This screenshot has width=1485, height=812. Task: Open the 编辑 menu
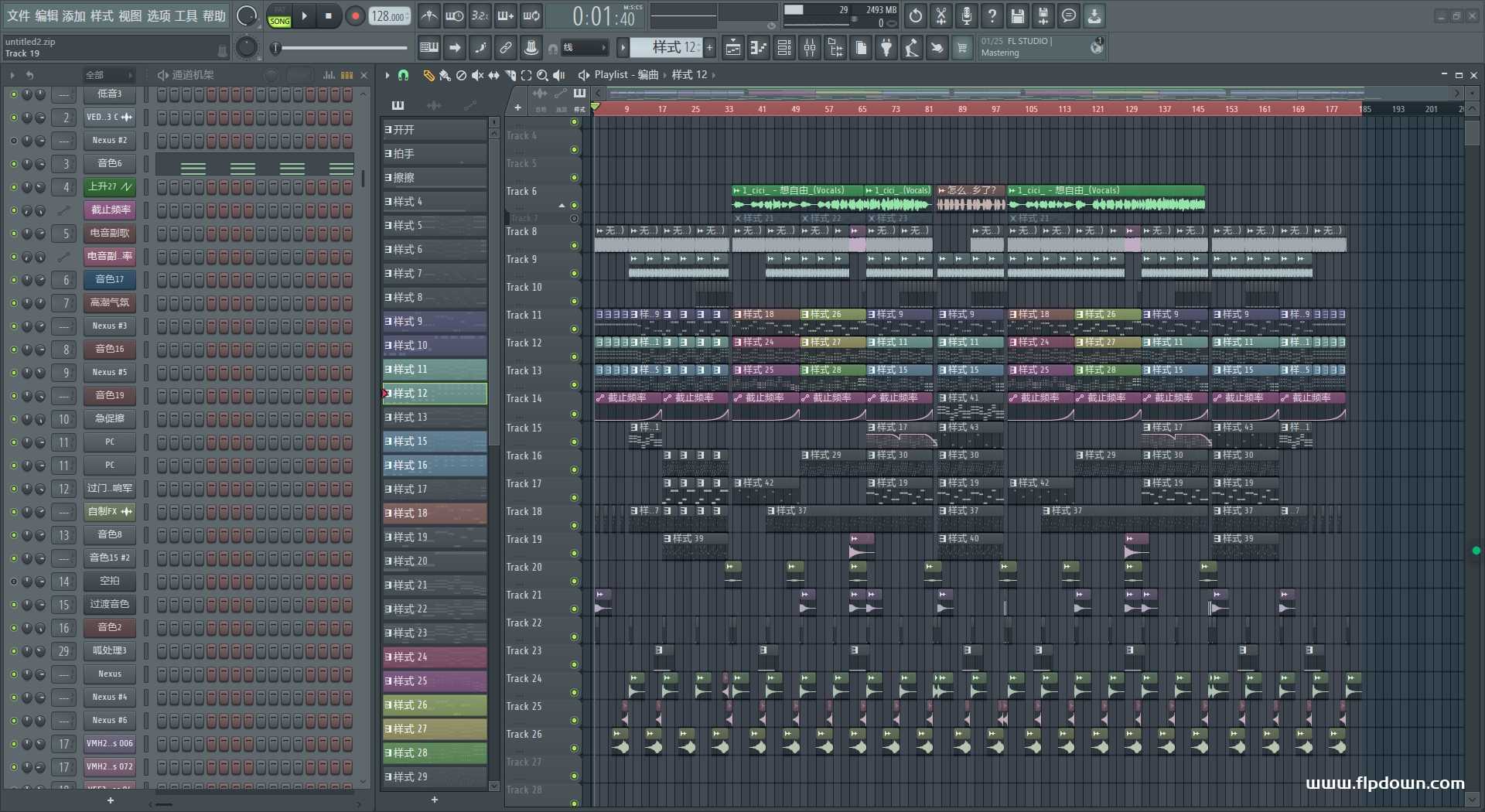click(46, 15)
